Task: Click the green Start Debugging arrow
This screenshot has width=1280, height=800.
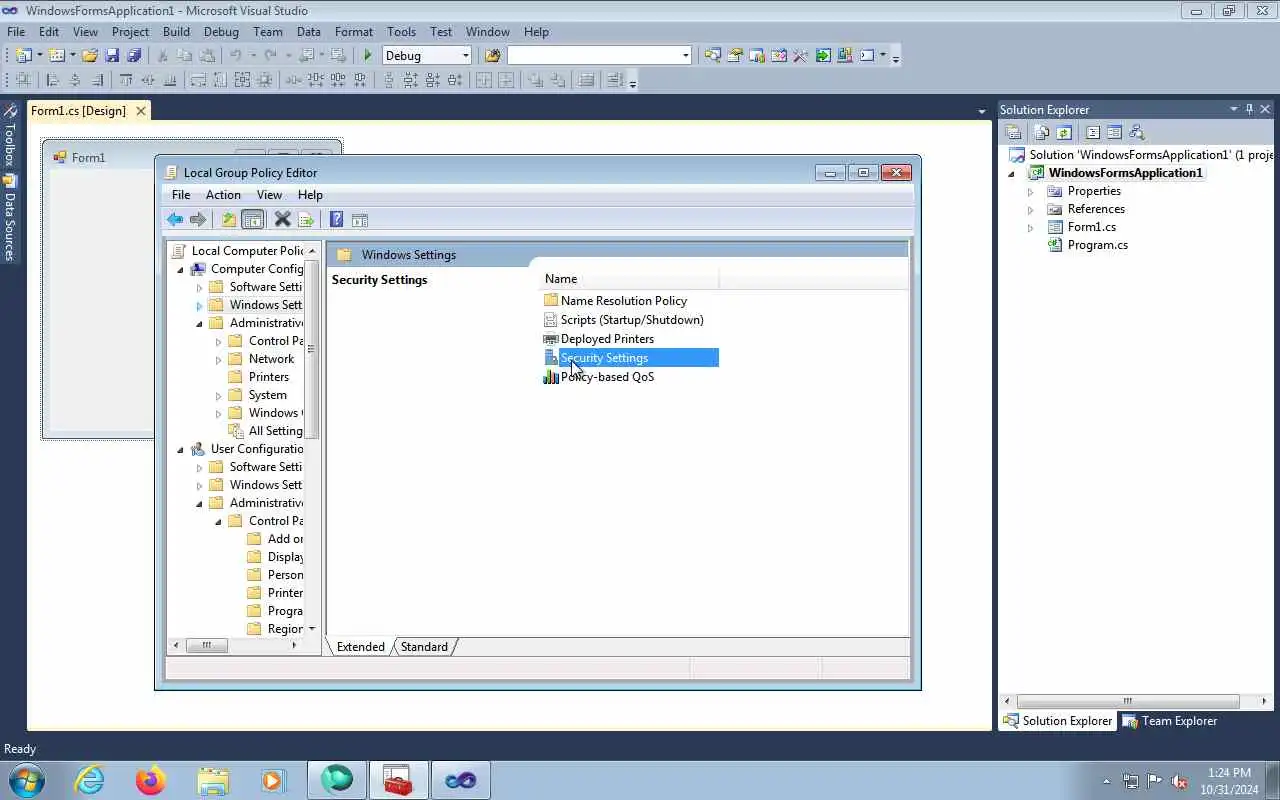Action: point(368,56)
